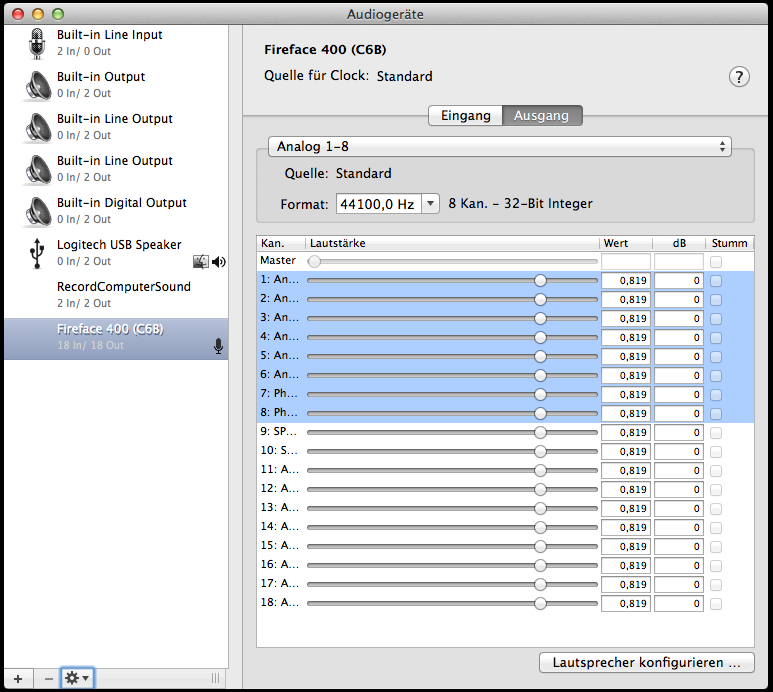Select Fireface 400 (C6B) device in list
The height and width of the screenshot is (692, 773).
(x=116, y=339)
